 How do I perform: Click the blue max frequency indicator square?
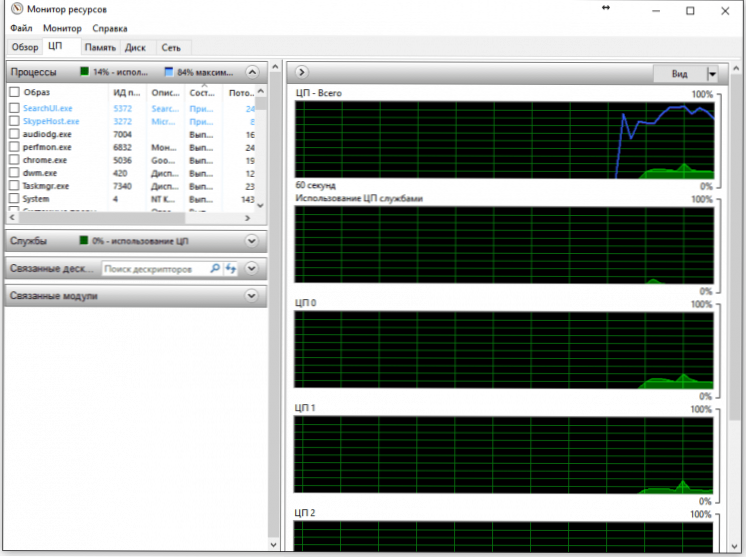[x=168, y=72]
